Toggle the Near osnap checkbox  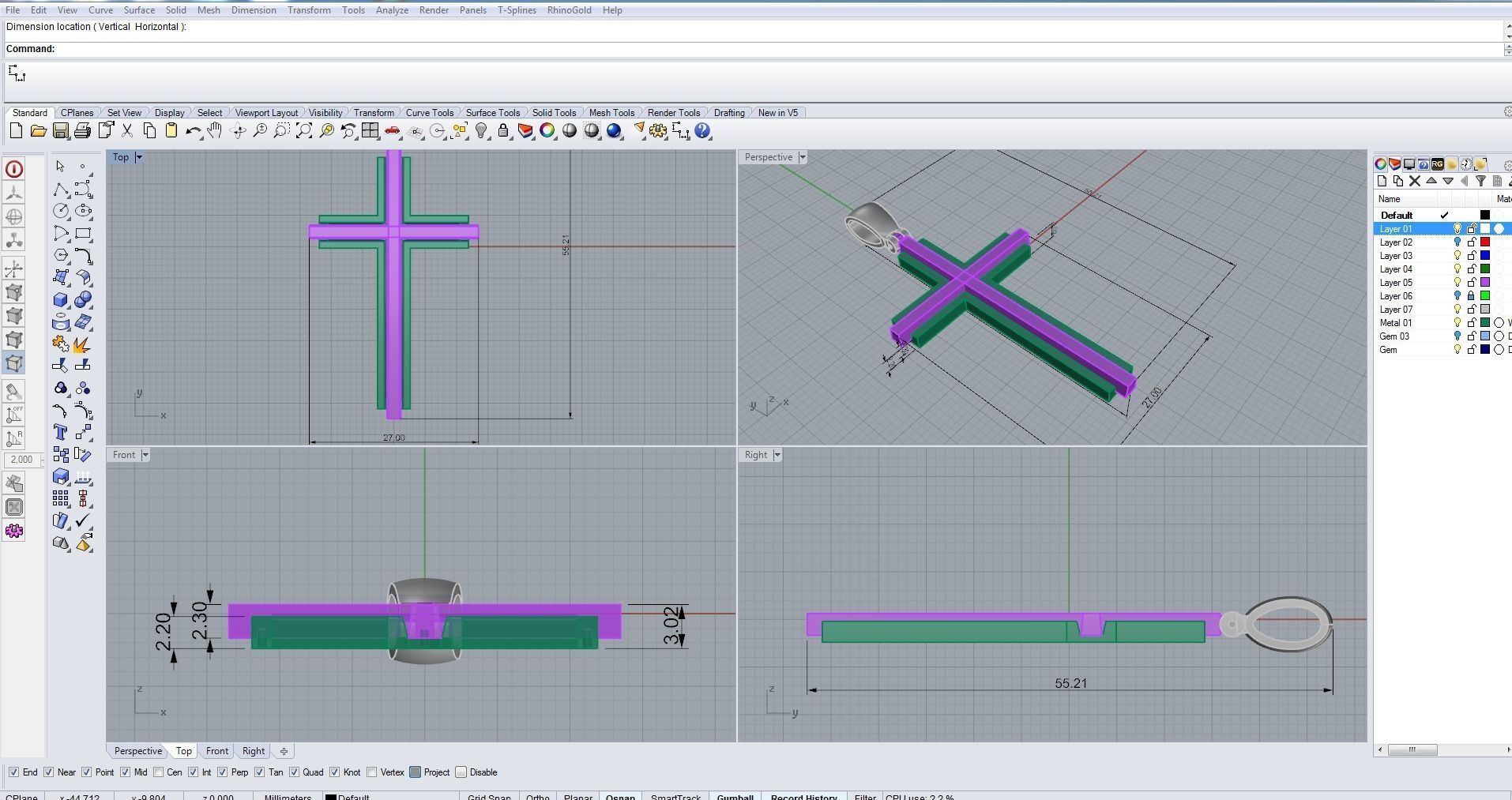pyautogui.click(x=49, y=772)
